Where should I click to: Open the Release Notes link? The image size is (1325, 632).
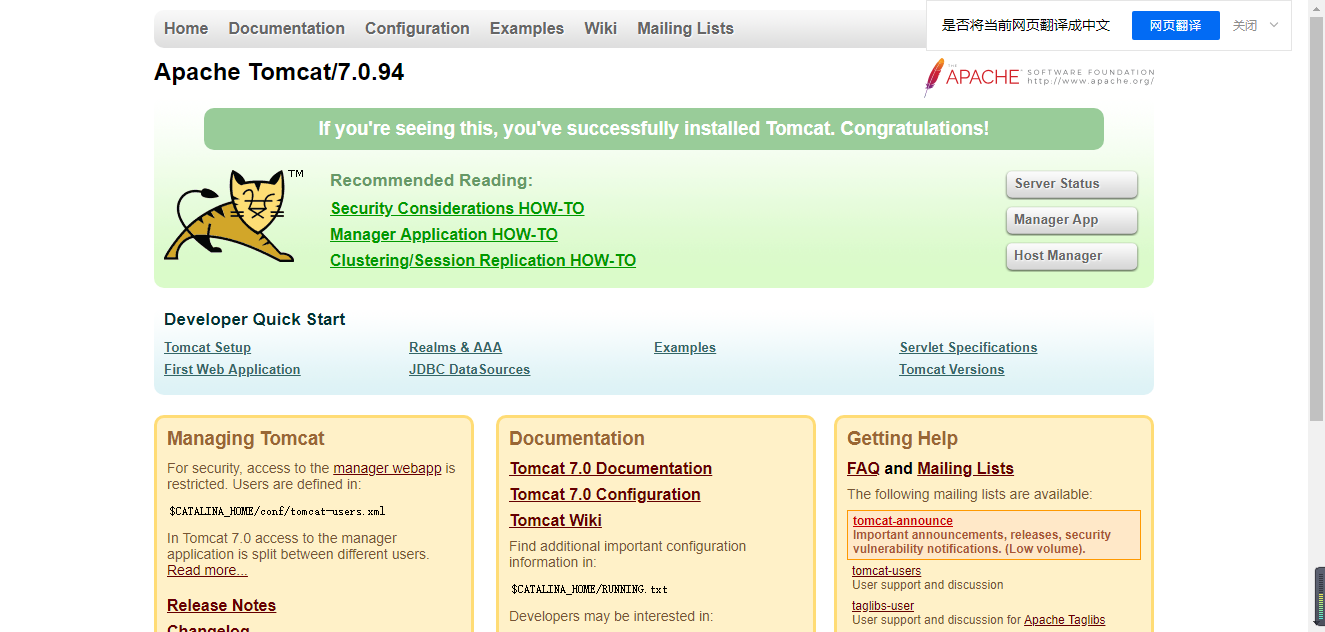tap(221, 605)
